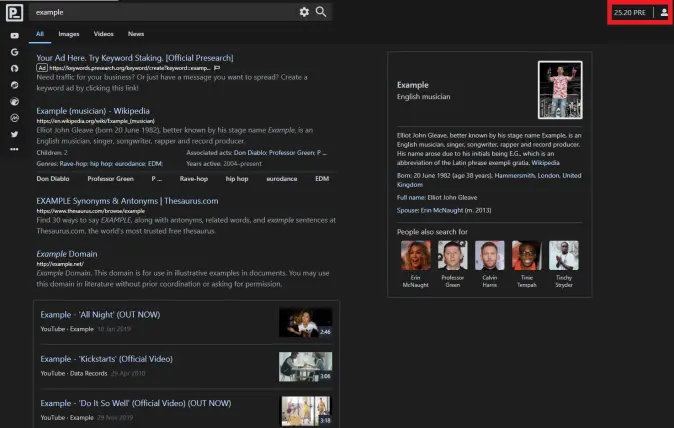The image size is (674, 428).
Task: Open video "Example - 'Do It So Well'" title
Action: click(136, 403)
